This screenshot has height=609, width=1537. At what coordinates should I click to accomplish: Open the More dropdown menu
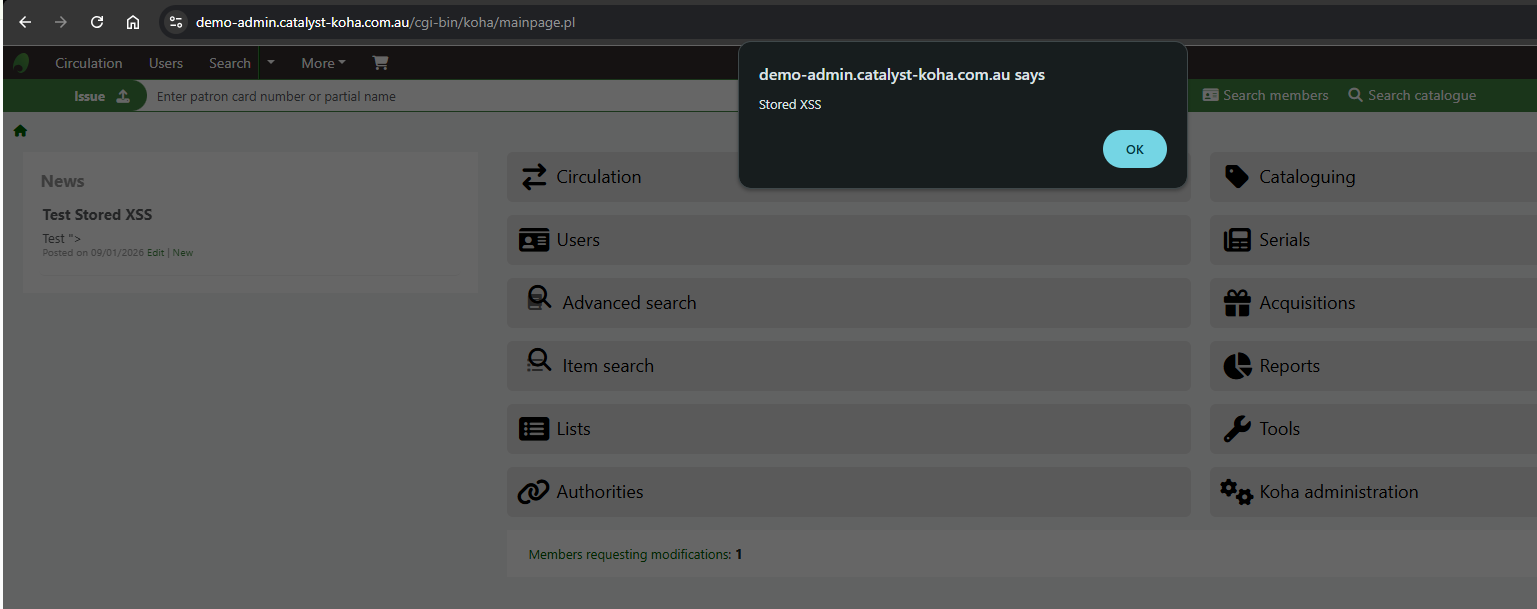(322, 62)
